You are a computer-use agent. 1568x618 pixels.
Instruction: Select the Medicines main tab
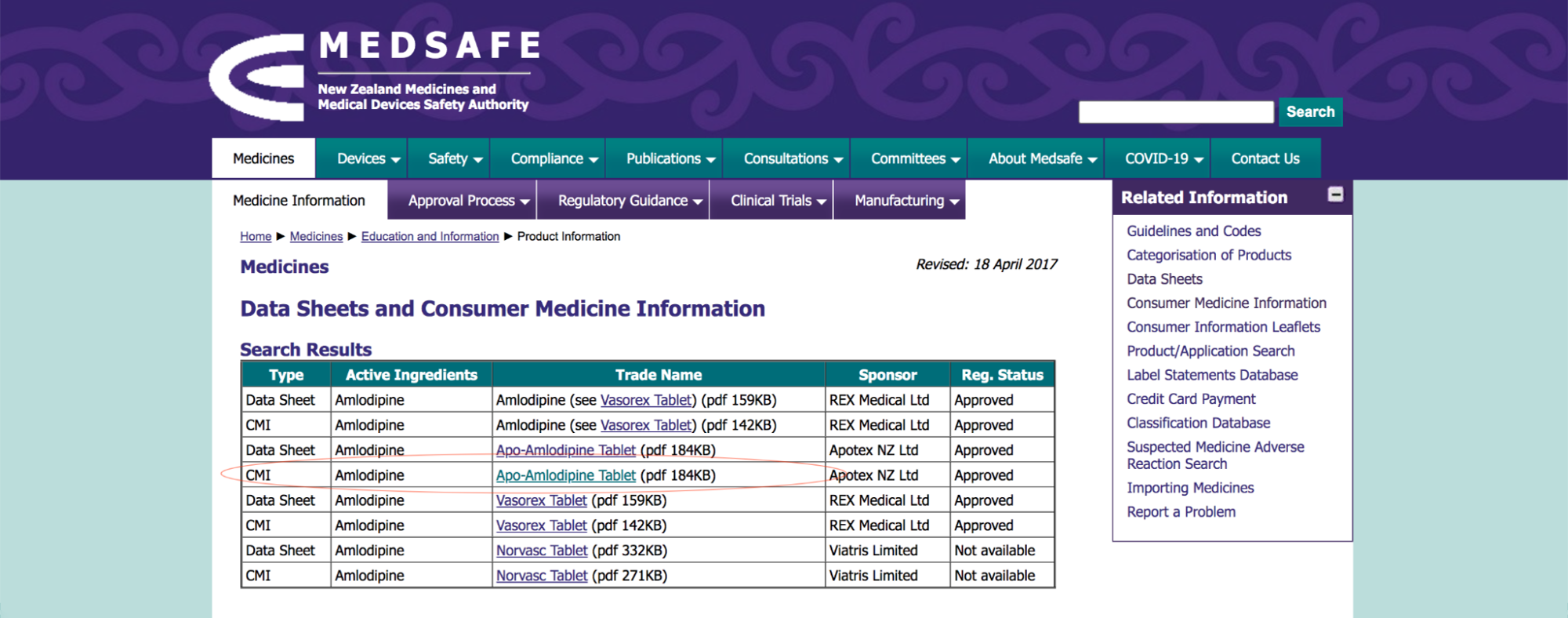[x=263, y=158]
